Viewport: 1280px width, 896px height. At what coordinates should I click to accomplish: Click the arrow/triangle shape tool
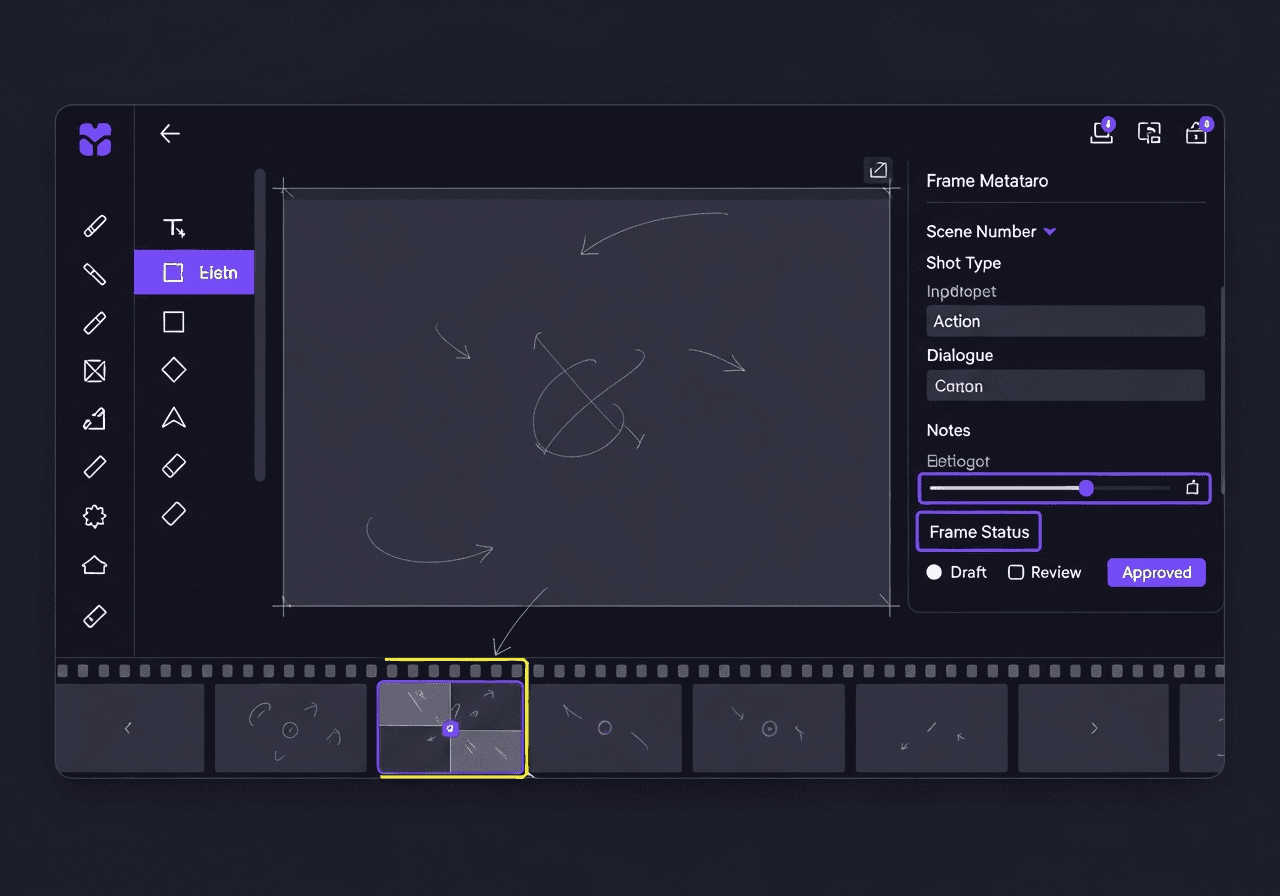173,419
